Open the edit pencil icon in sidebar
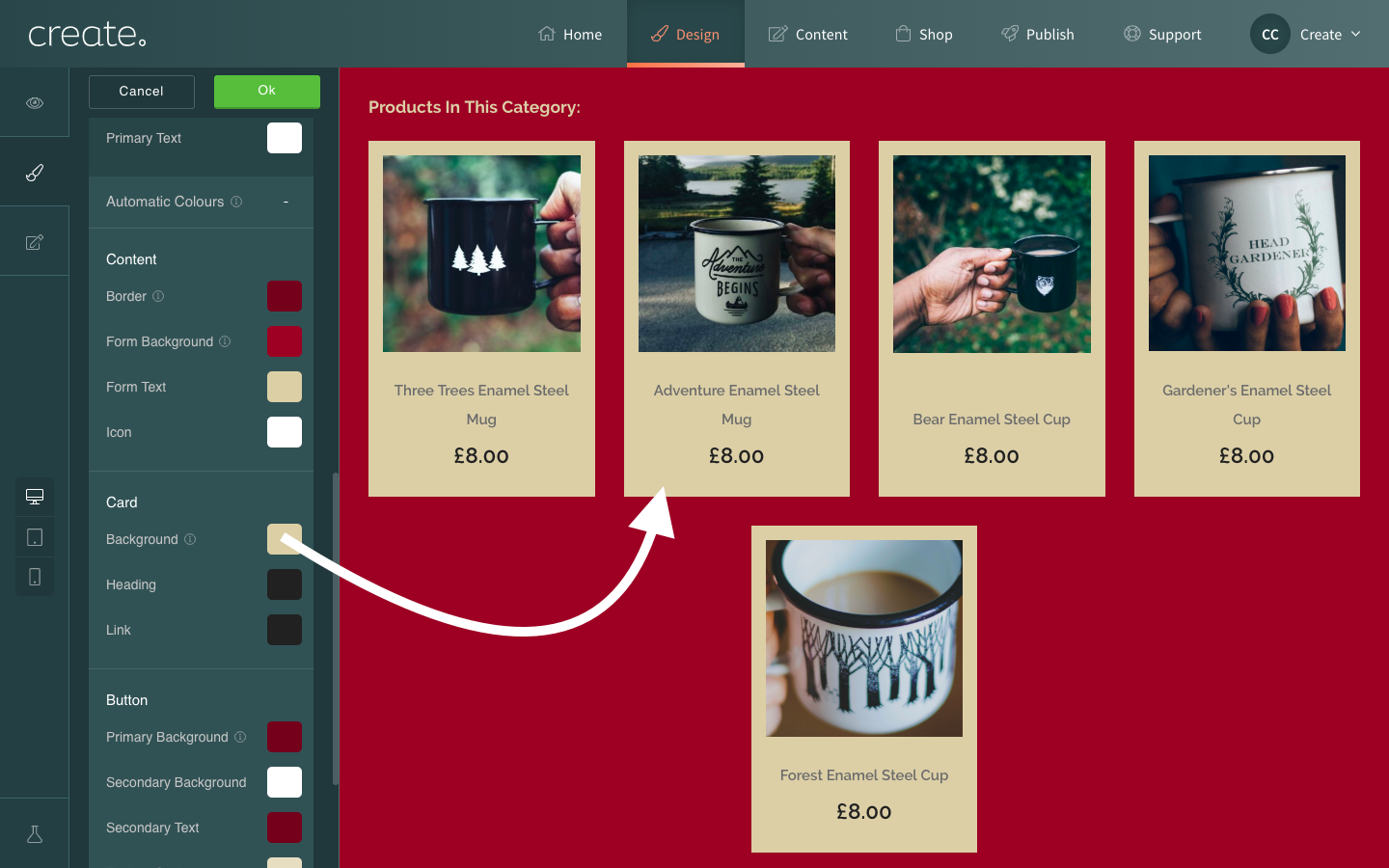The width and height of the screenshot is (1389, 868). pos(35,242)
